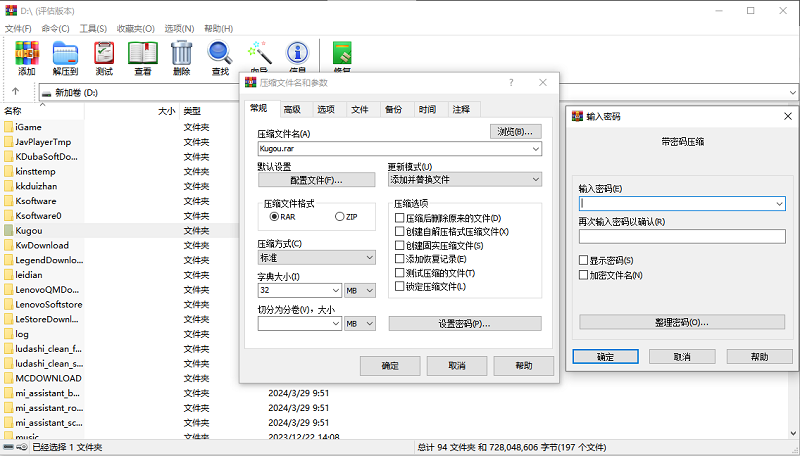The image size is (800, 456).
Task: Enable the 显示密码 checkbox
Action: tap(584, 260)
